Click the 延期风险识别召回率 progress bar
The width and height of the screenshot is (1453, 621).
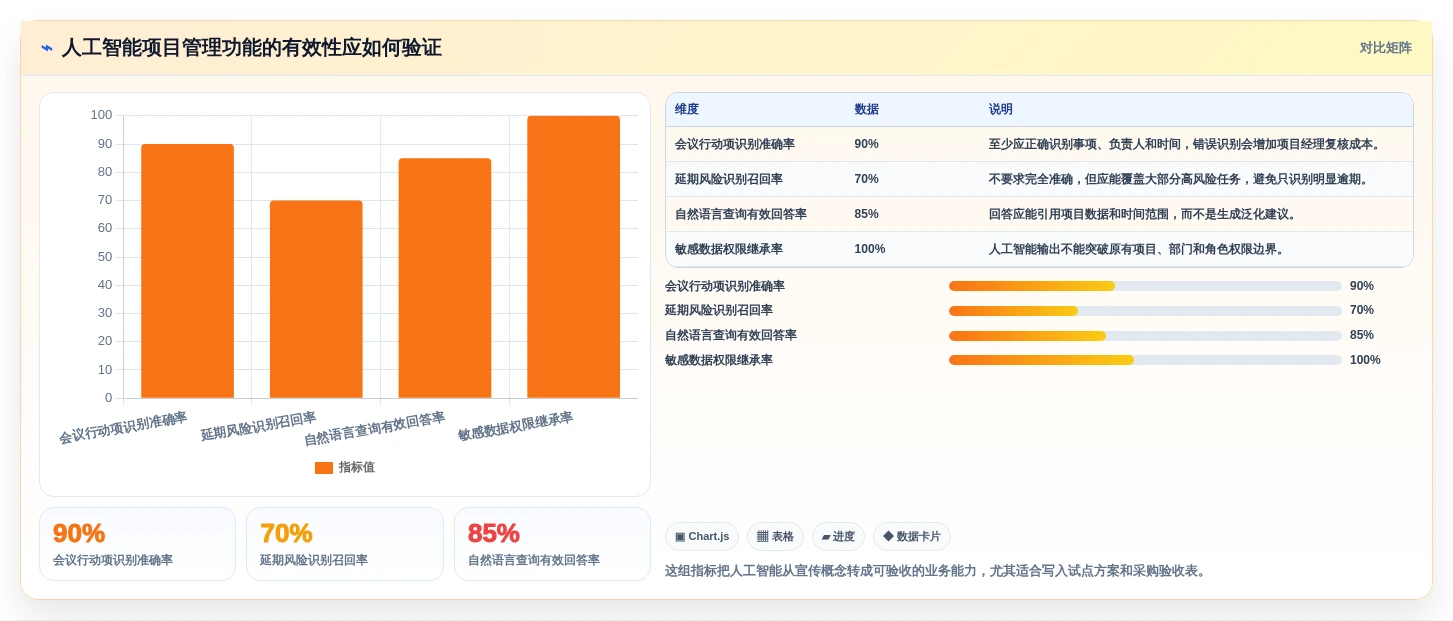click(1145, 310)
